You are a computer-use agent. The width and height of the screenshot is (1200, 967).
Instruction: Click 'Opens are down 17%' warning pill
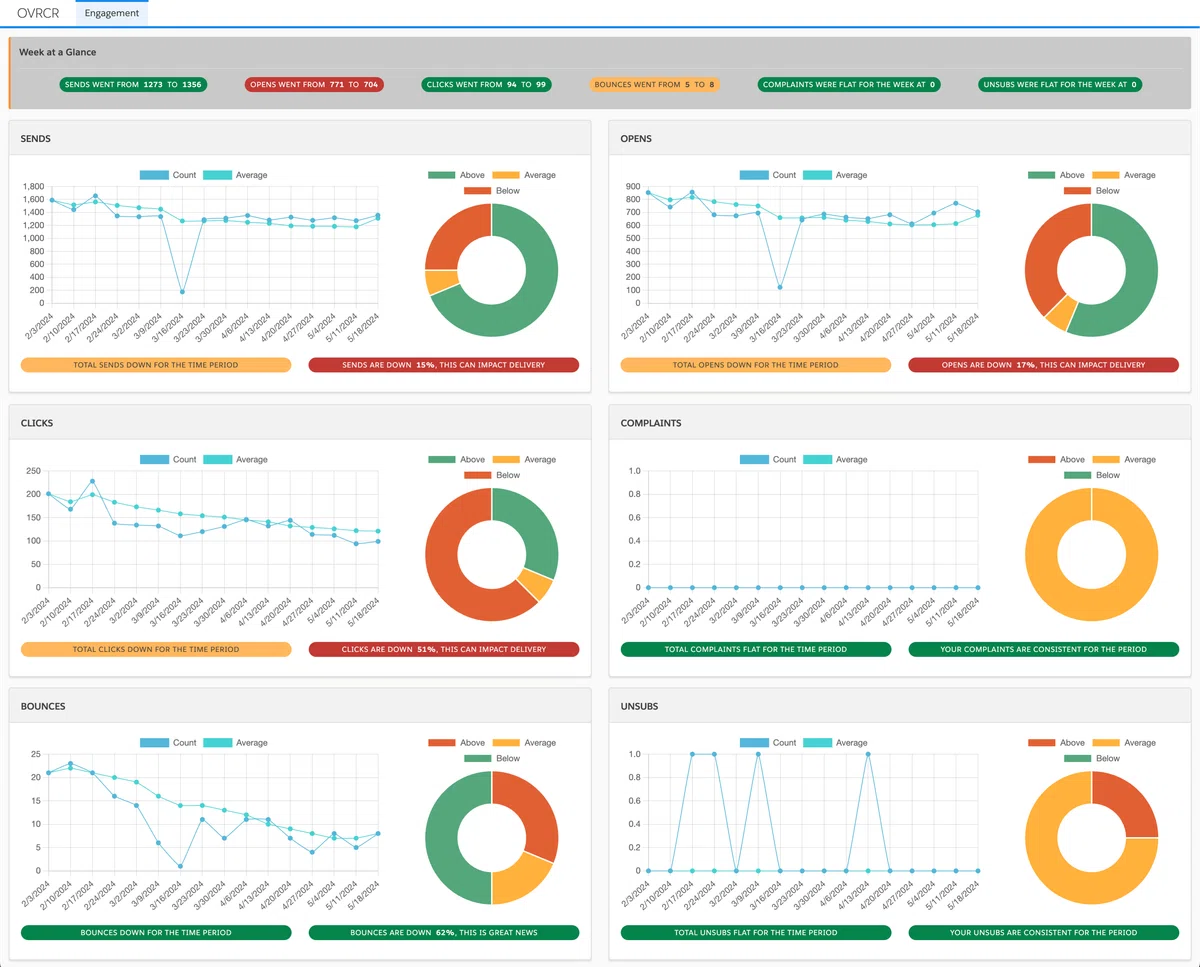[x=1044, y=365]
